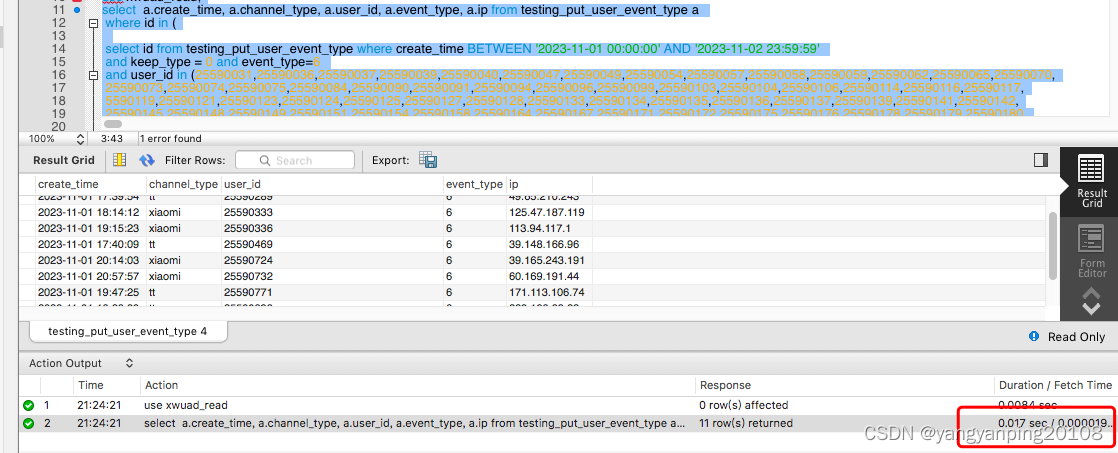Click the green success icon for action 1
This screenshot has width=1118, height=453.
point(29,405)
